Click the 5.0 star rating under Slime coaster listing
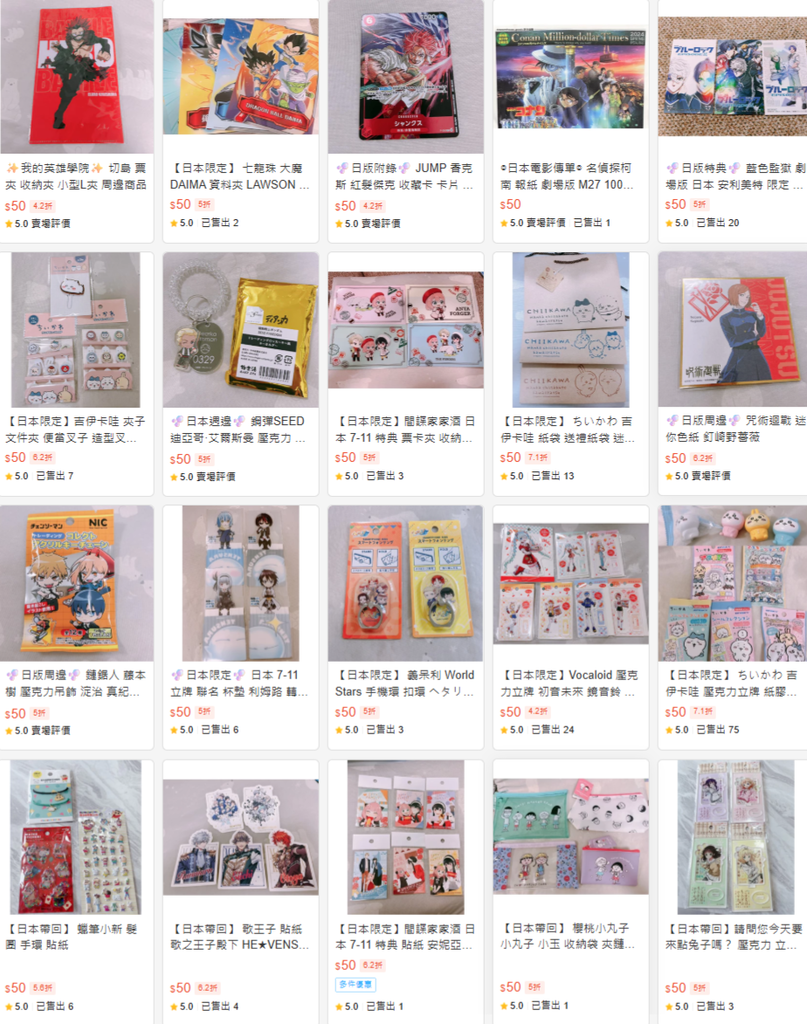This screenshot has height=1024, width=807. point(182,729)
